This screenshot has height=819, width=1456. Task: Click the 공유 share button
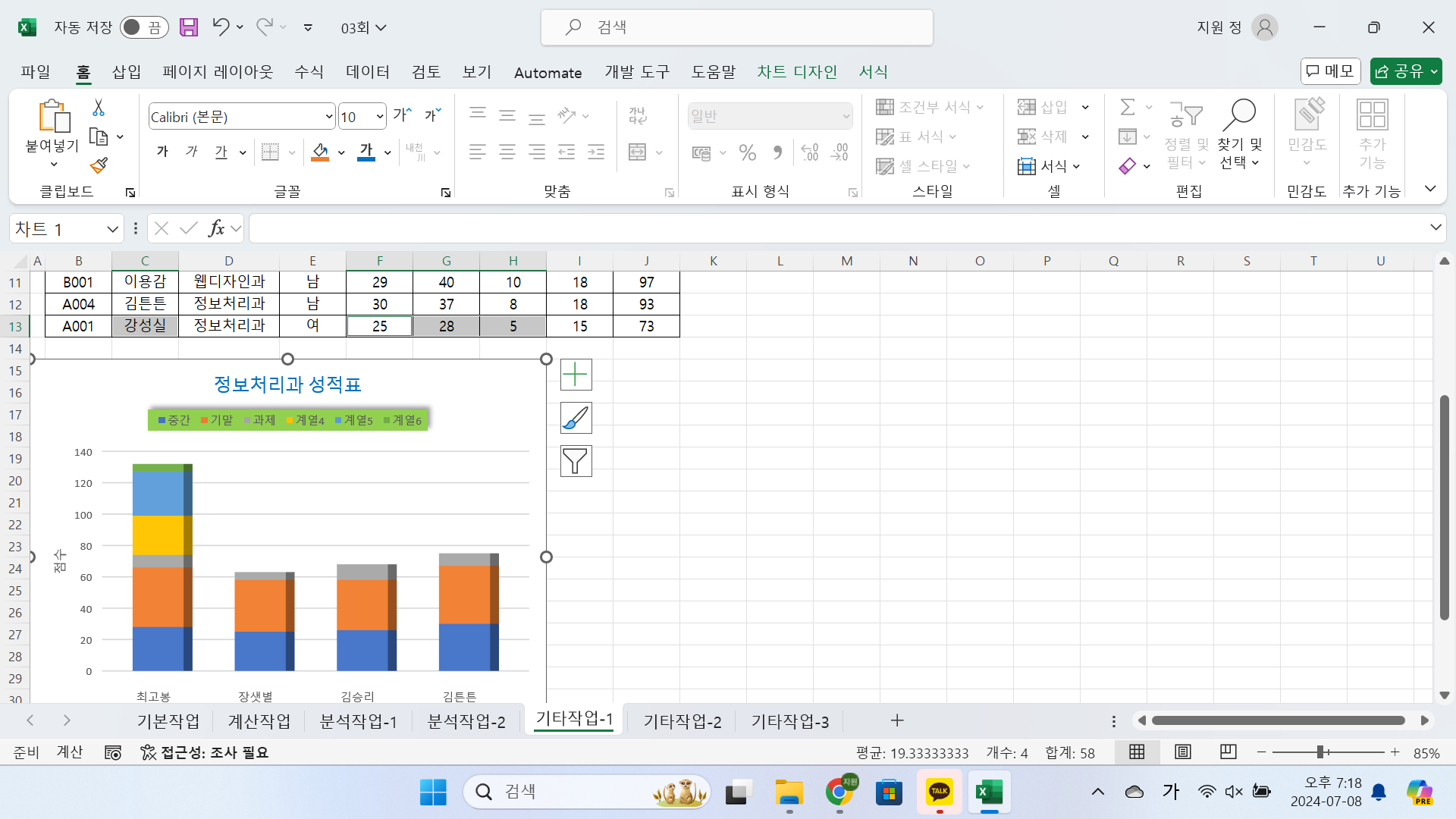pos(1399,71)
